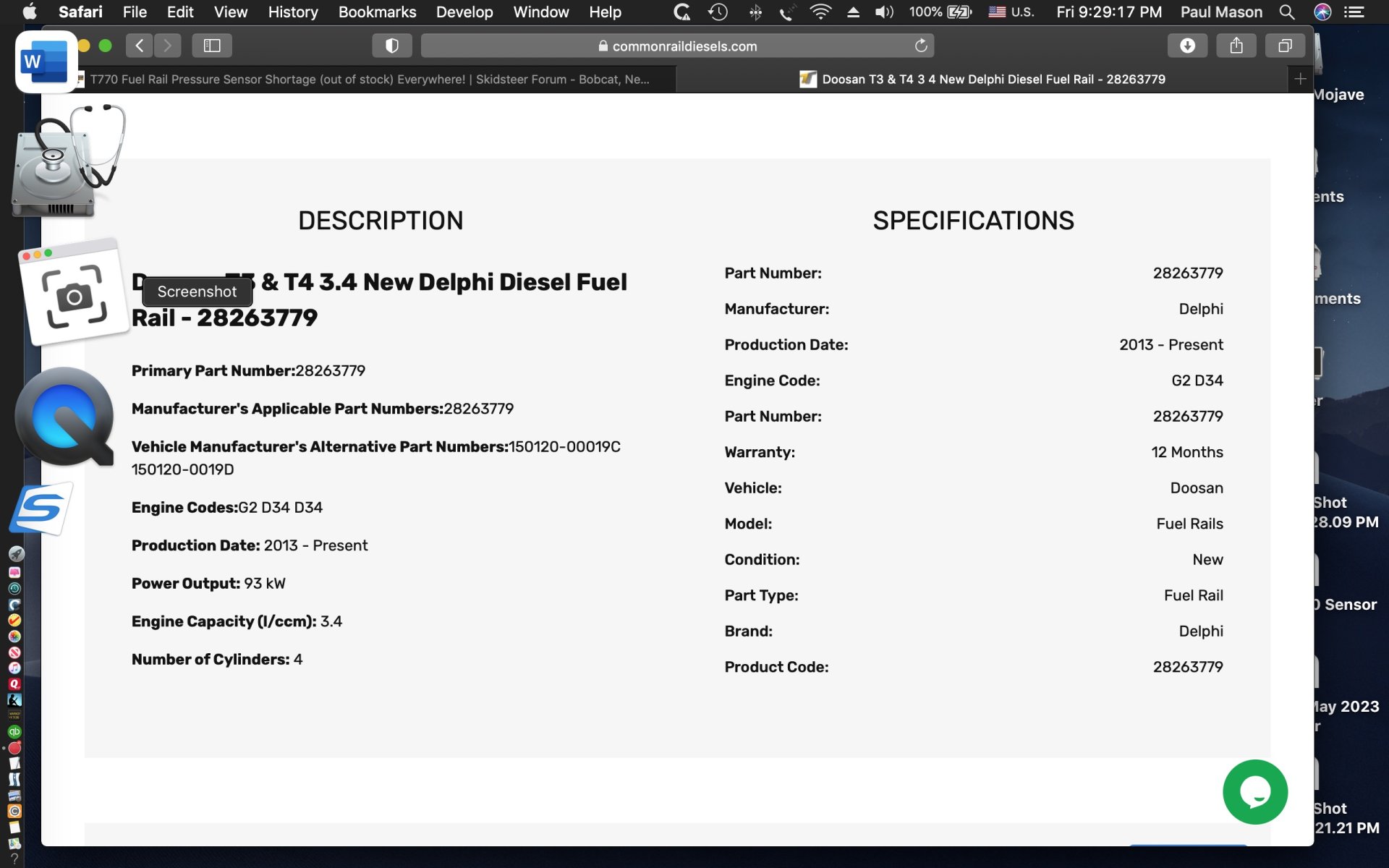The image size is (1389, 868).
Task: Open the Wi-Fi status menu
Action: (x=820, y=12)
